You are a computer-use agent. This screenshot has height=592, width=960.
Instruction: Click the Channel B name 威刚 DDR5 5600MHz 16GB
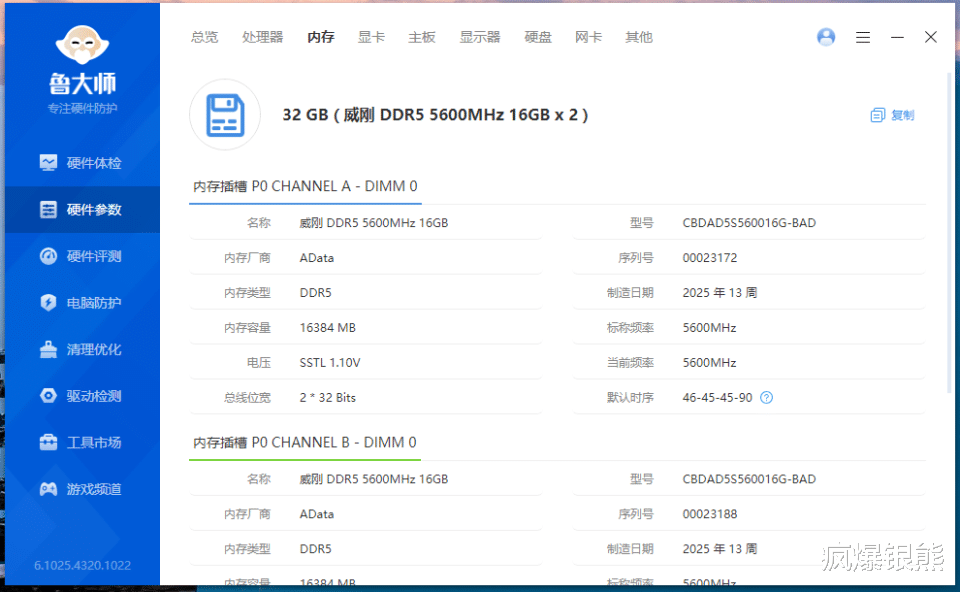[373, 479]
